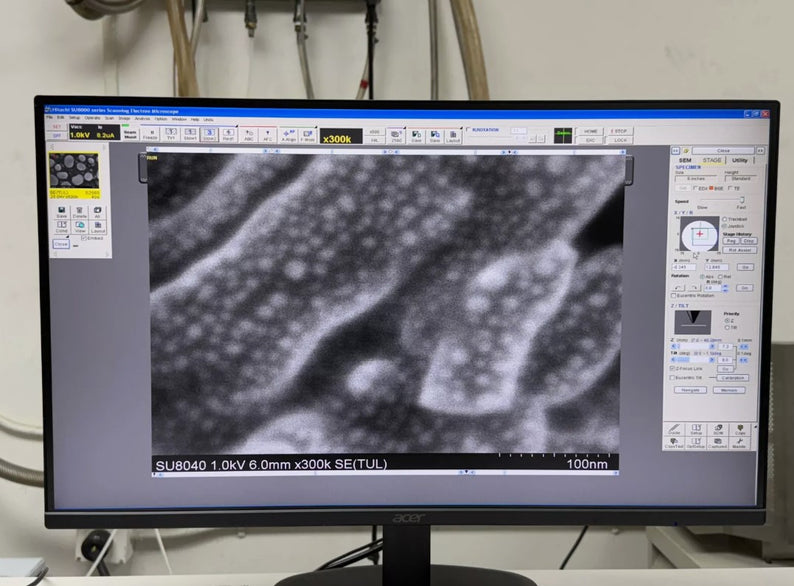Image resolution: width=794 pixels, height=586 pixels.
Task: Freeze the live scan image
Action: point(150,134)
